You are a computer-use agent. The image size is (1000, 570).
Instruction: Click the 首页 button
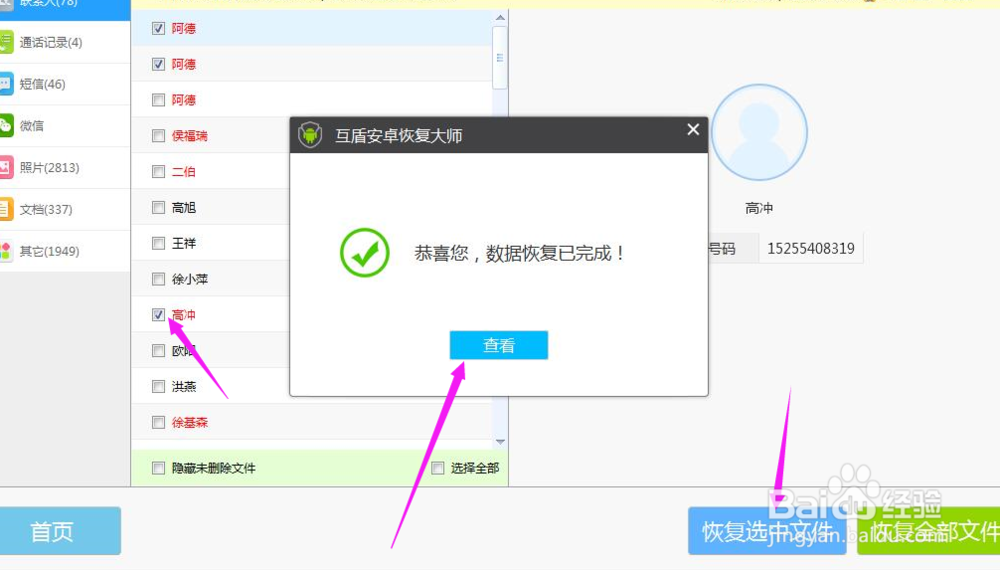pos(60,530)
